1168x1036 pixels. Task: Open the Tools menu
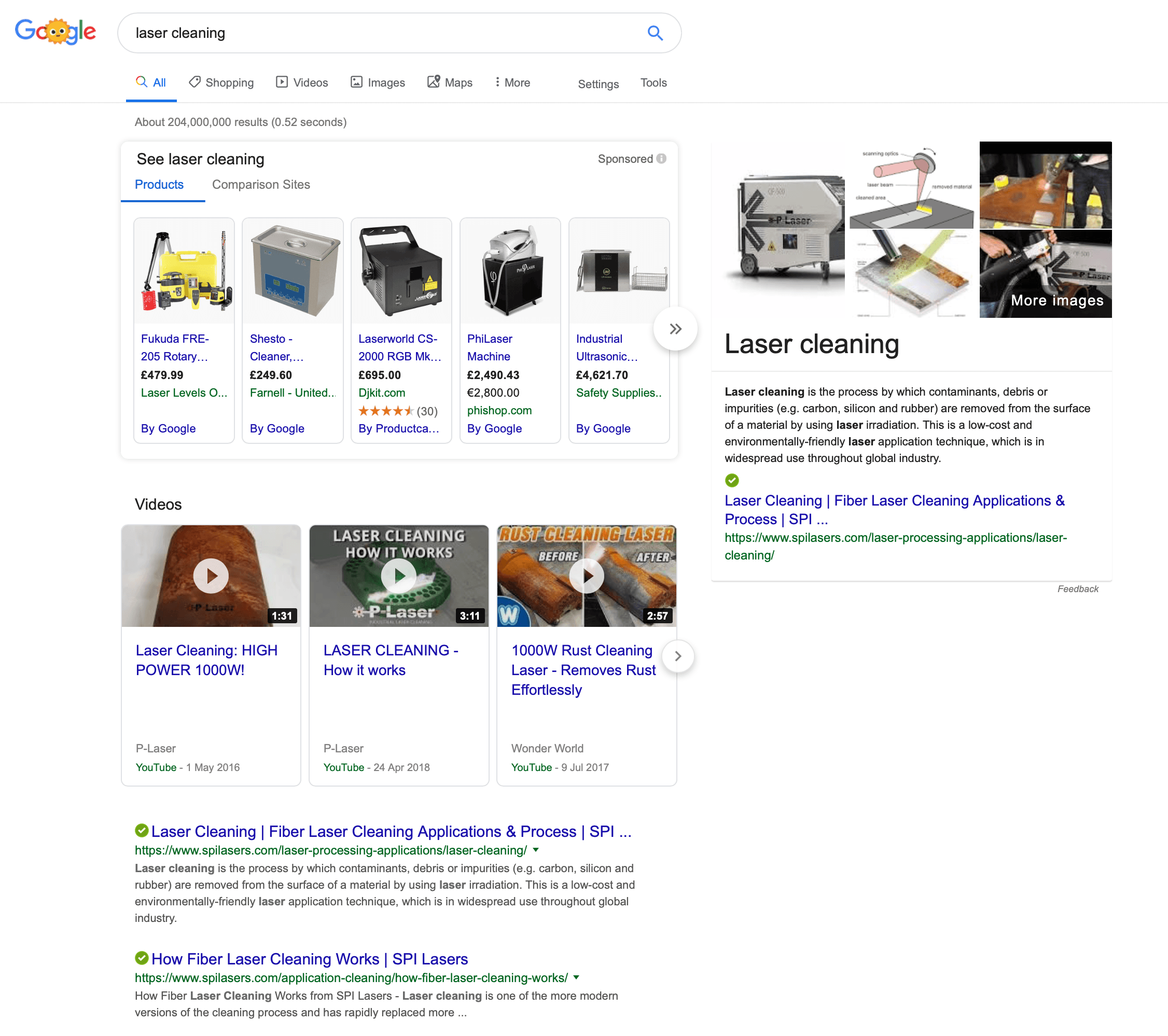point(653,82)
